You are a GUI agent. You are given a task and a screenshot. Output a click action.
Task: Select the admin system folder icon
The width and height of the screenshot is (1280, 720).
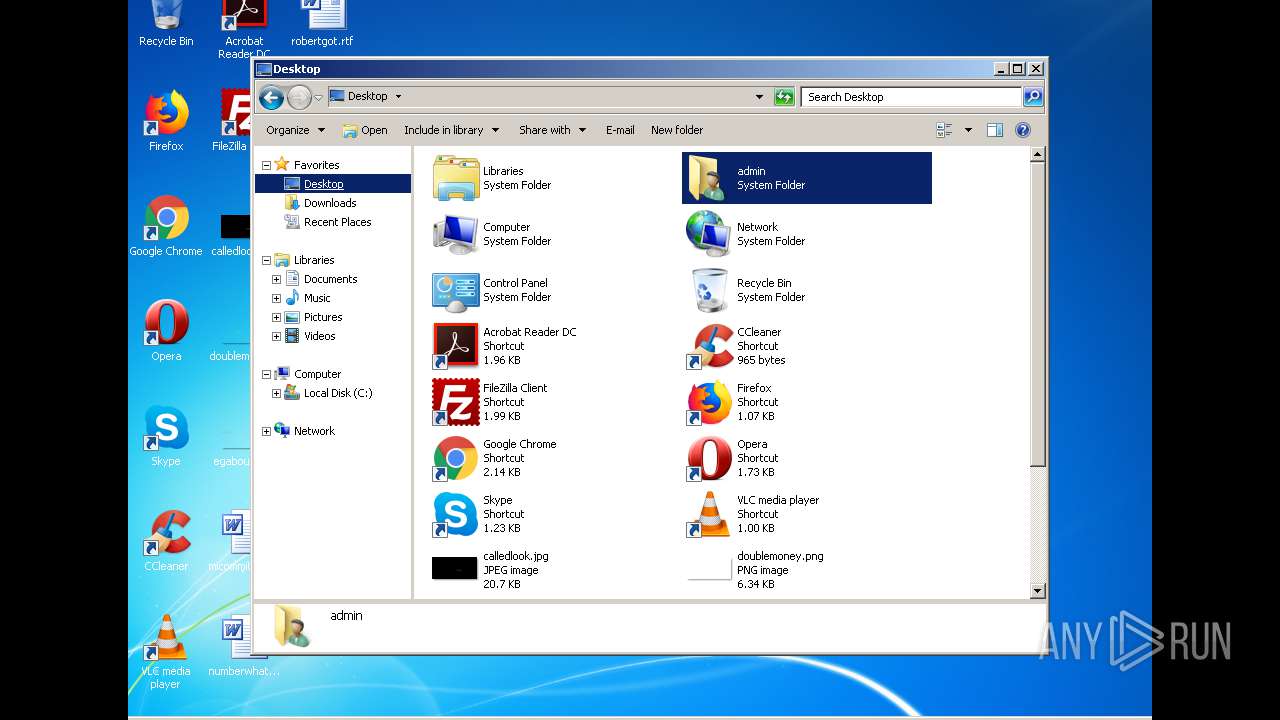click(710, 178)
